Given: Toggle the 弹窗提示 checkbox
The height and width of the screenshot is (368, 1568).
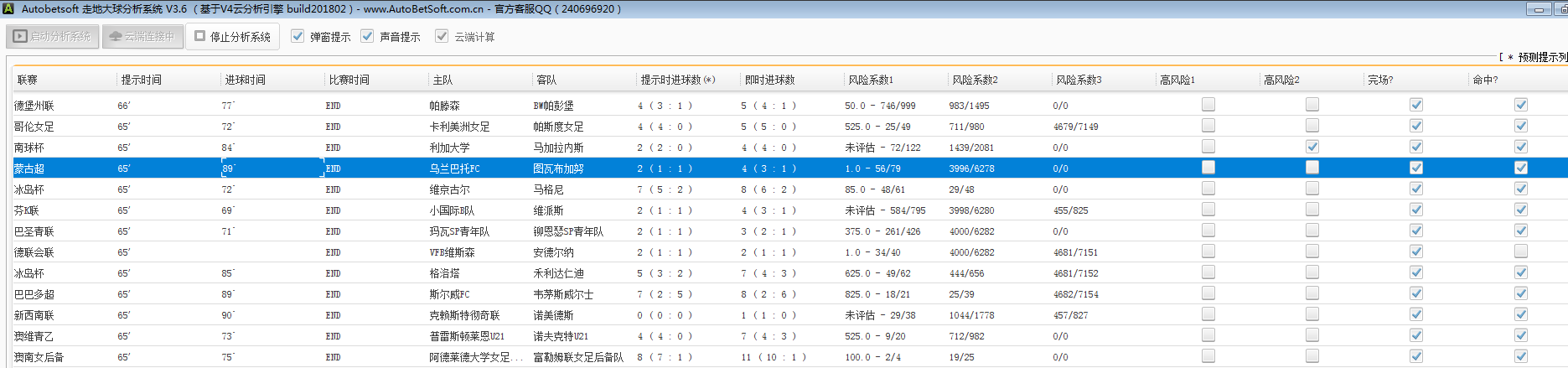Looking at the screenshot, I should coord(298,36).
